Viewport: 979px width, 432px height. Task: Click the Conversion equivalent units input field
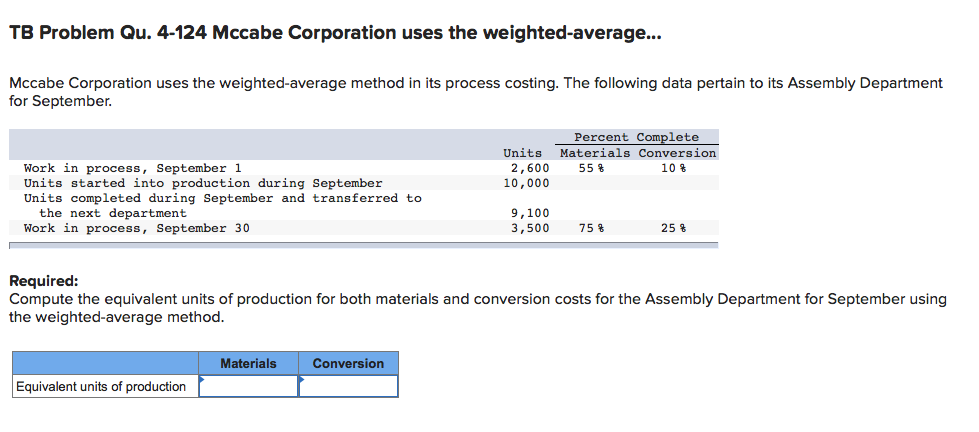[348, 386]
